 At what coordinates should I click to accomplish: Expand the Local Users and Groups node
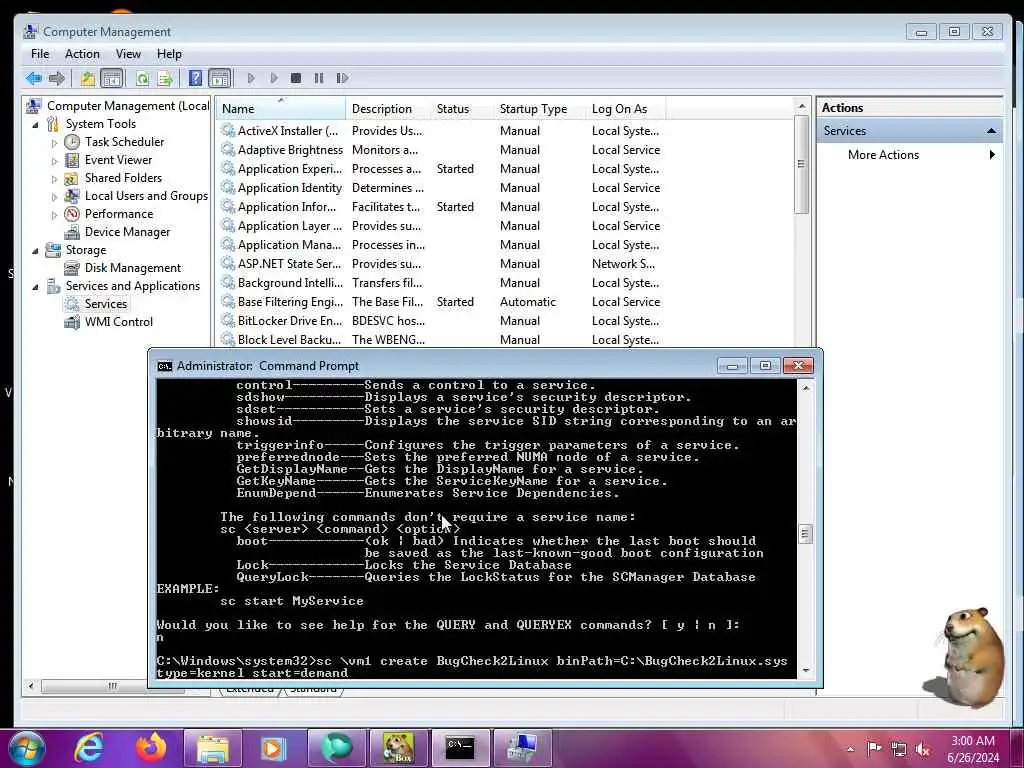54,197
